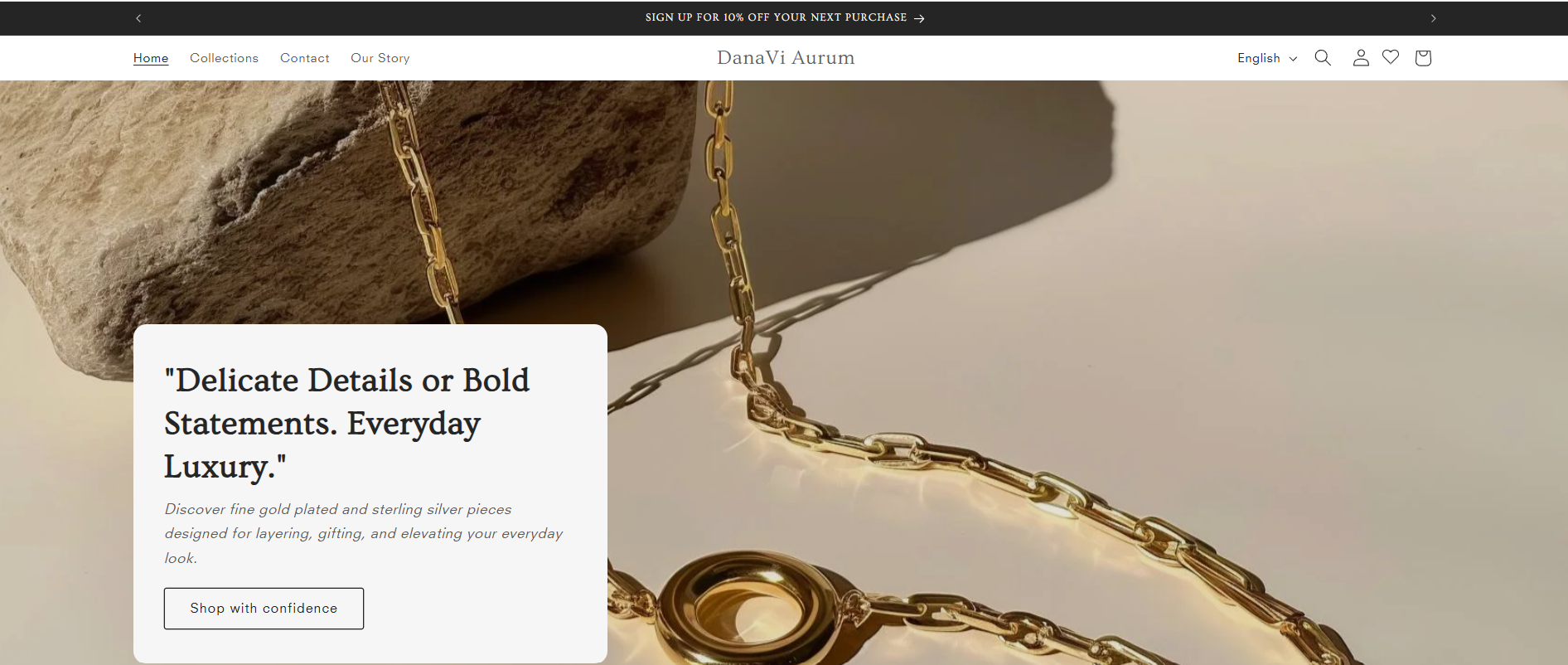
Task: Click the DanaVi Aurum store logo
Action: pos(786,58)
